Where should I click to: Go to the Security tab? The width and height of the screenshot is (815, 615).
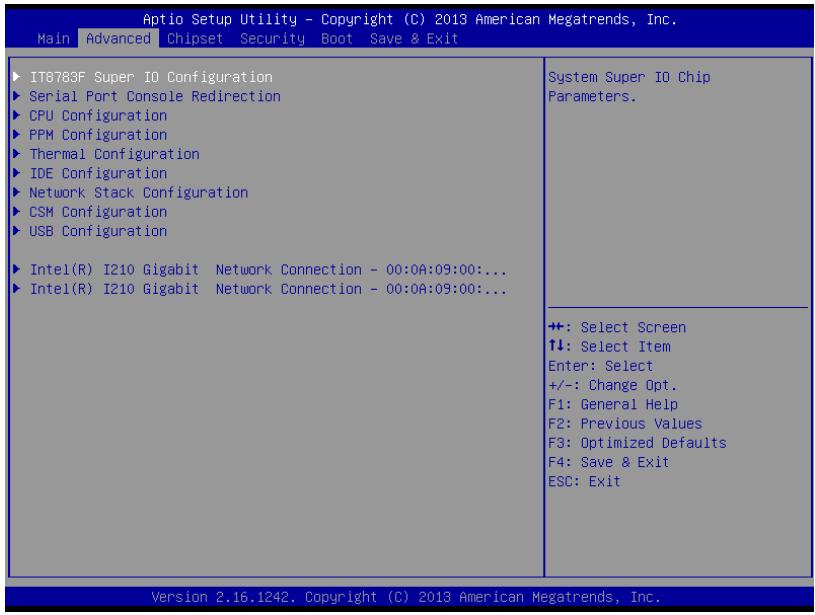click(x=272, y=38)
